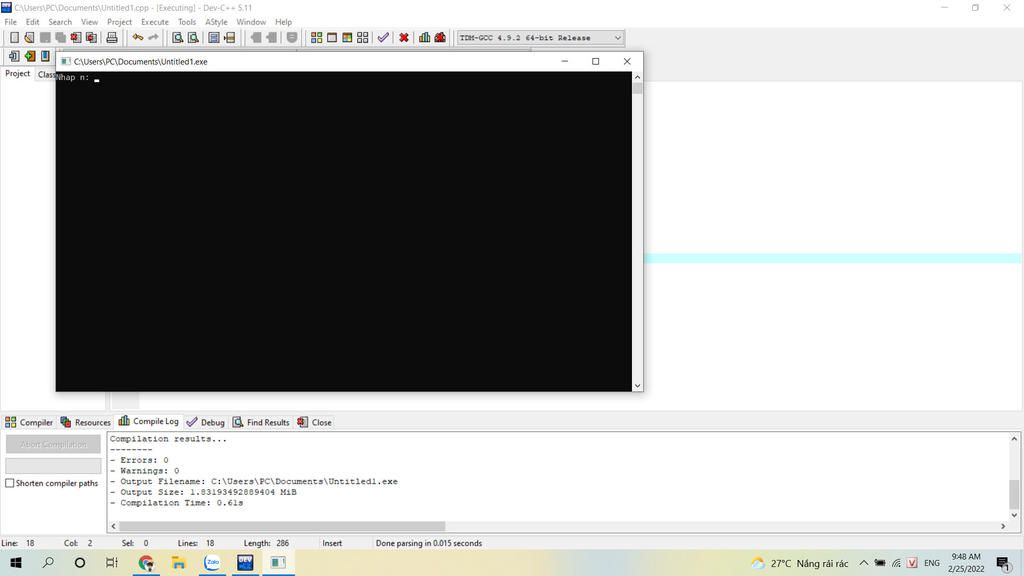Click the Save file toolbar icon
1024x576 pixels.
click(45, 38)
